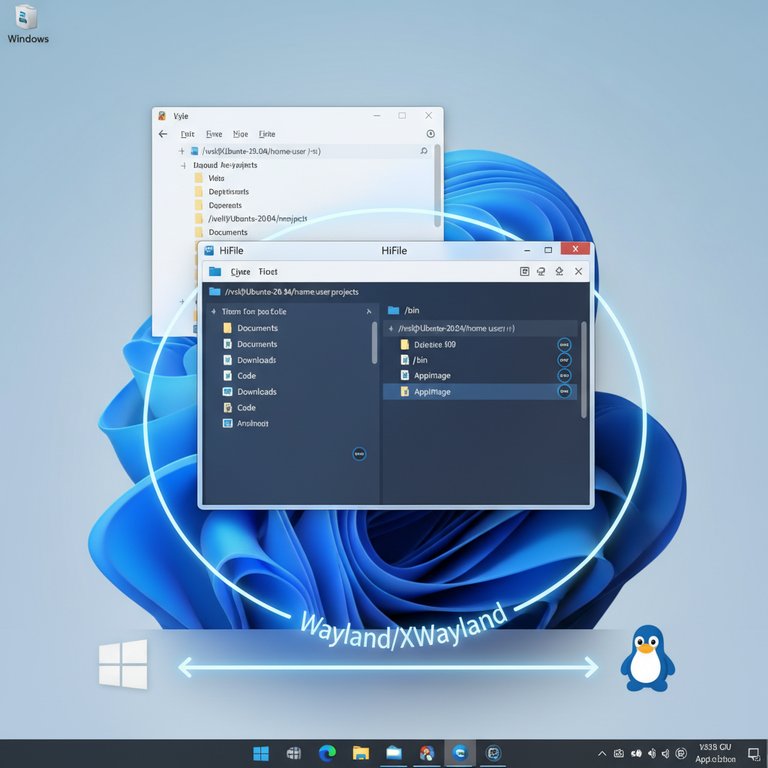Expand the /nslp Ubente-2024/home user node
Screen dimensions: 768x768
[391, 329]
